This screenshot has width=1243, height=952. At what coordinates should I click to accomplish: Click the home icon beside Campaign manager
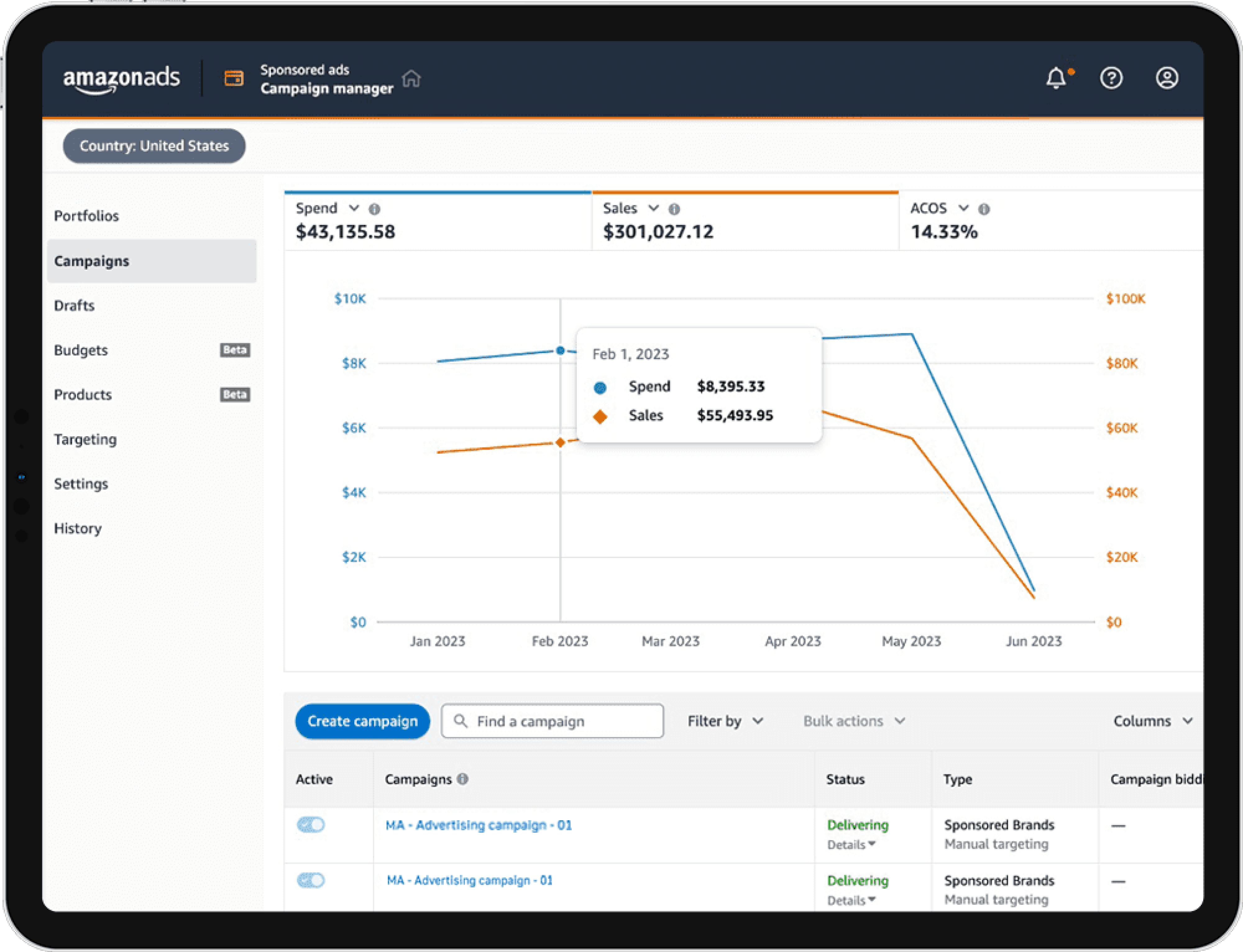coord(411,79)
